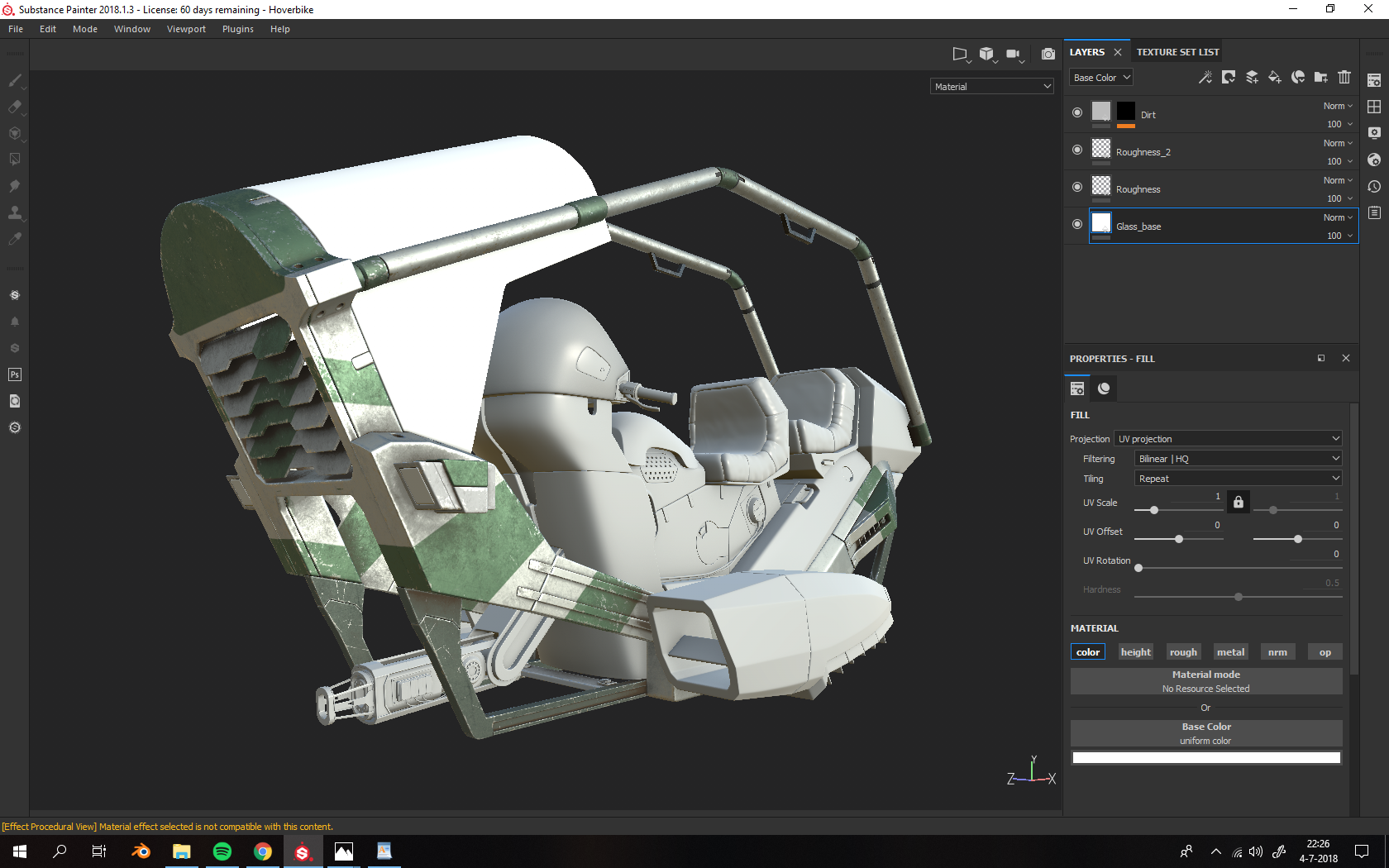Open the Material viewport mode dropdown
The height and width of the screenshot is (868, 1389).
tap(992, 87)
